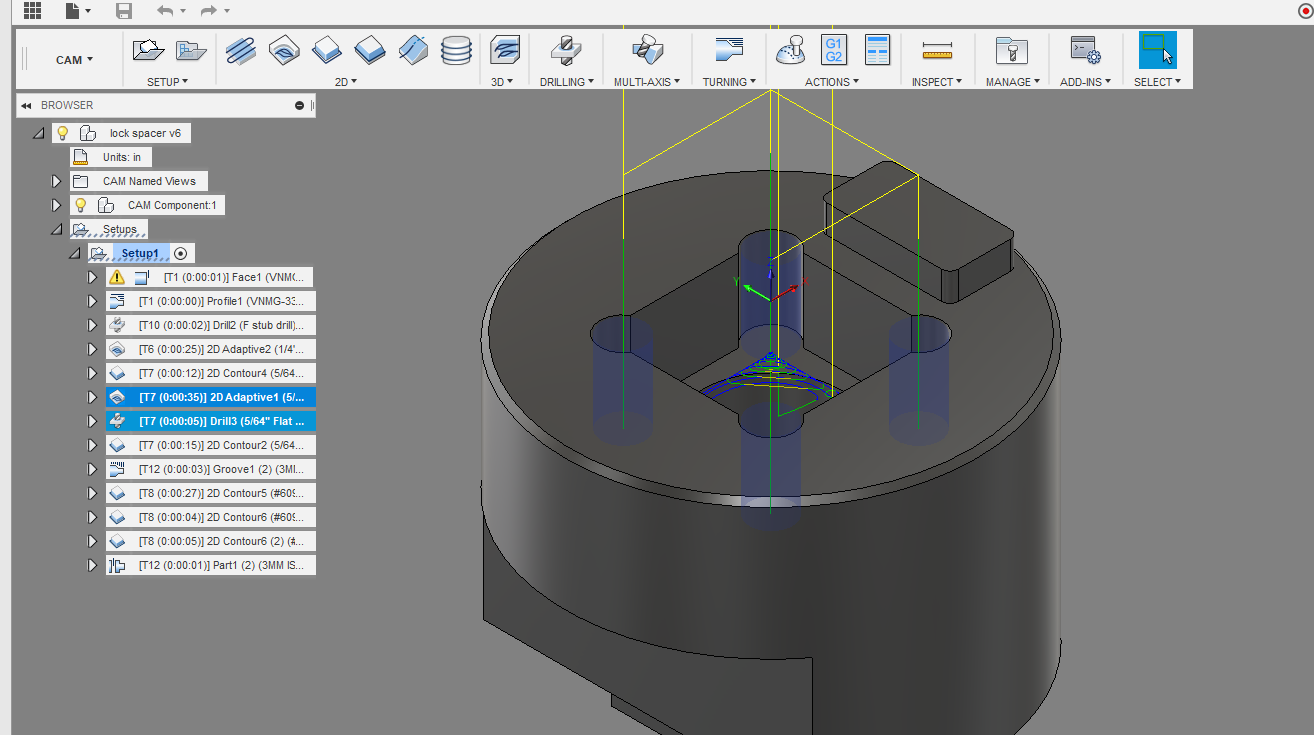Click the Setup creation icon in toolbar

(x=148, y=48)
